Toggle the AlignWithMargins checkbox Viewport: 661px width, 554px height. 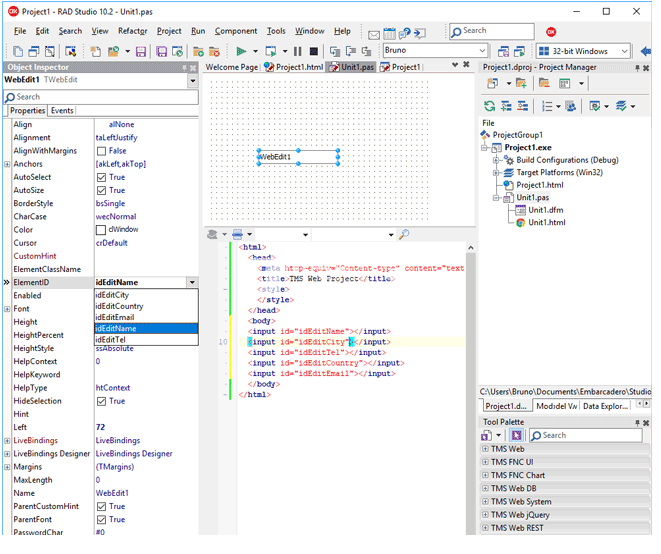point(101,151)
